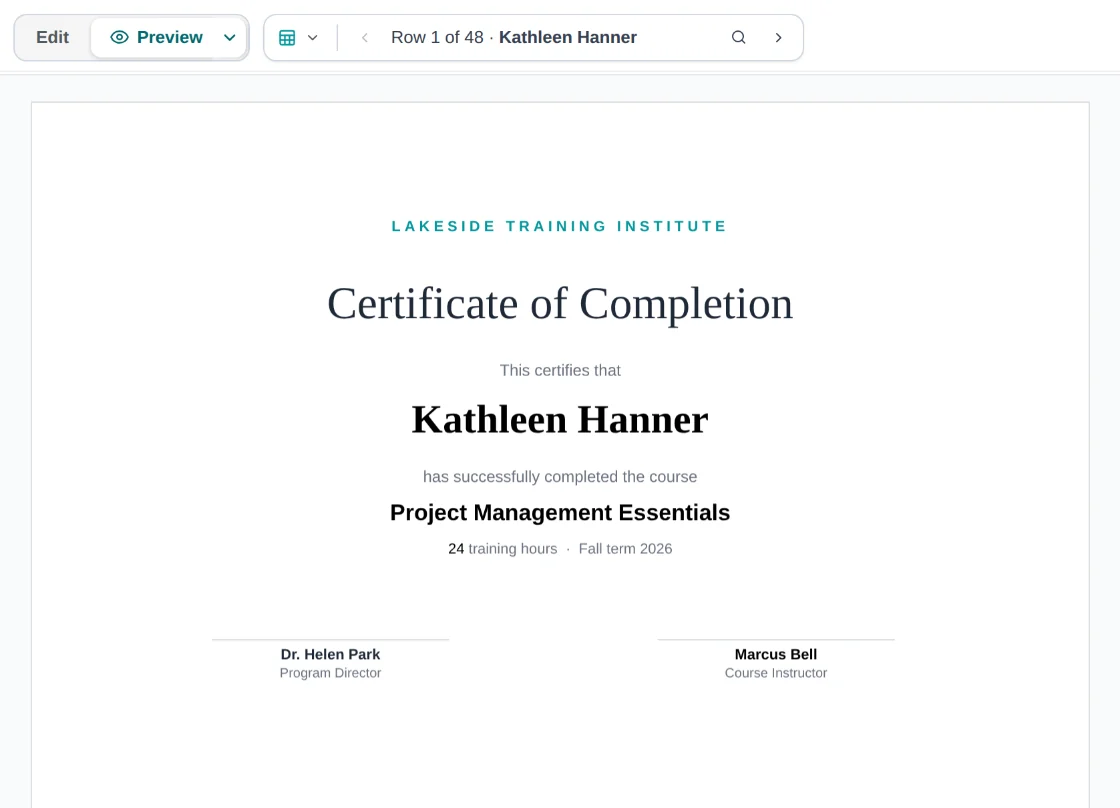Go to the next row arrow
Screen dimensions: 1120x808
click(x=779, y=37)
